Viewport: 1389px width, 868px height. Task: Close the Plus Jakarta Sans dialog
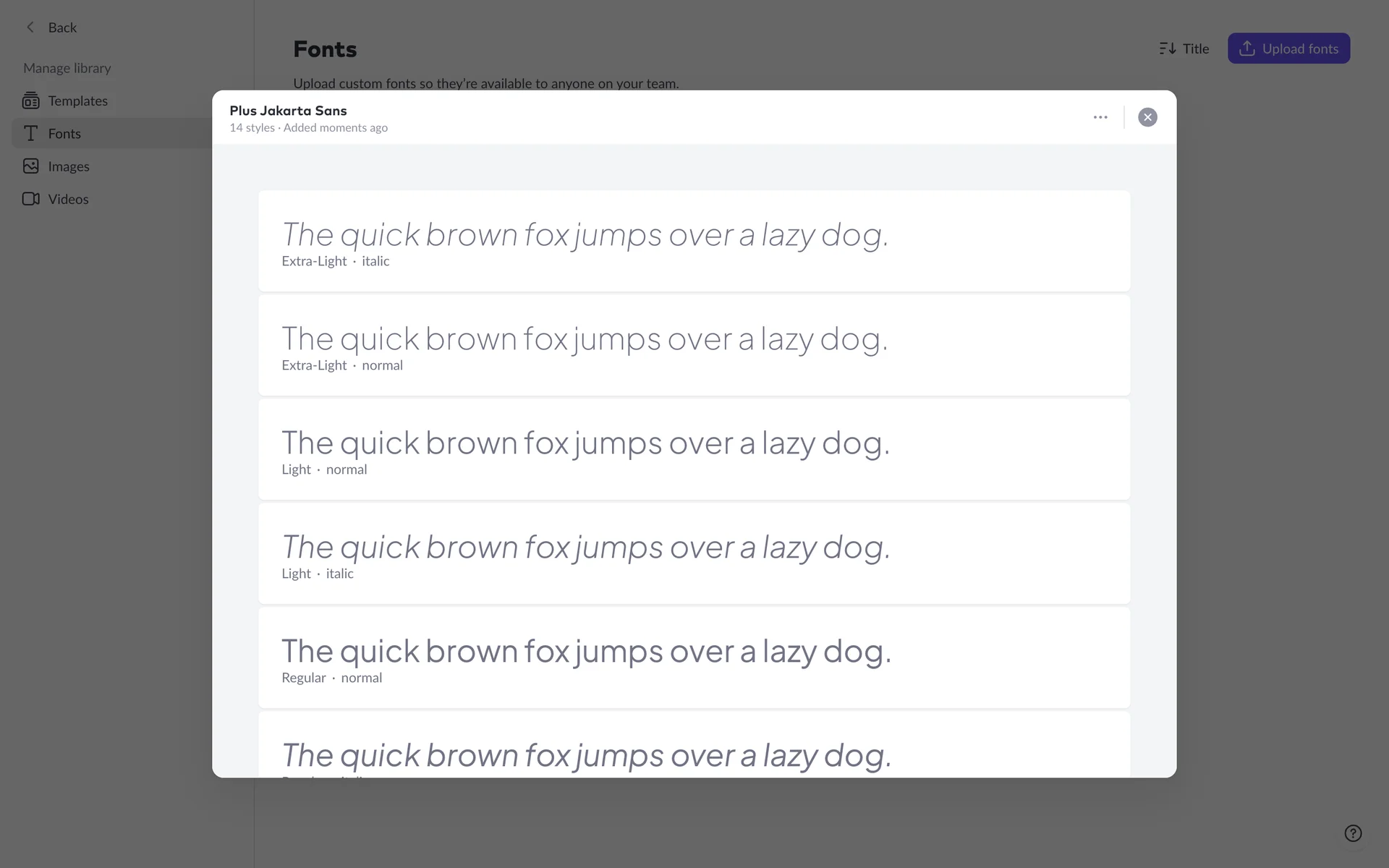tap(1147, 117)
